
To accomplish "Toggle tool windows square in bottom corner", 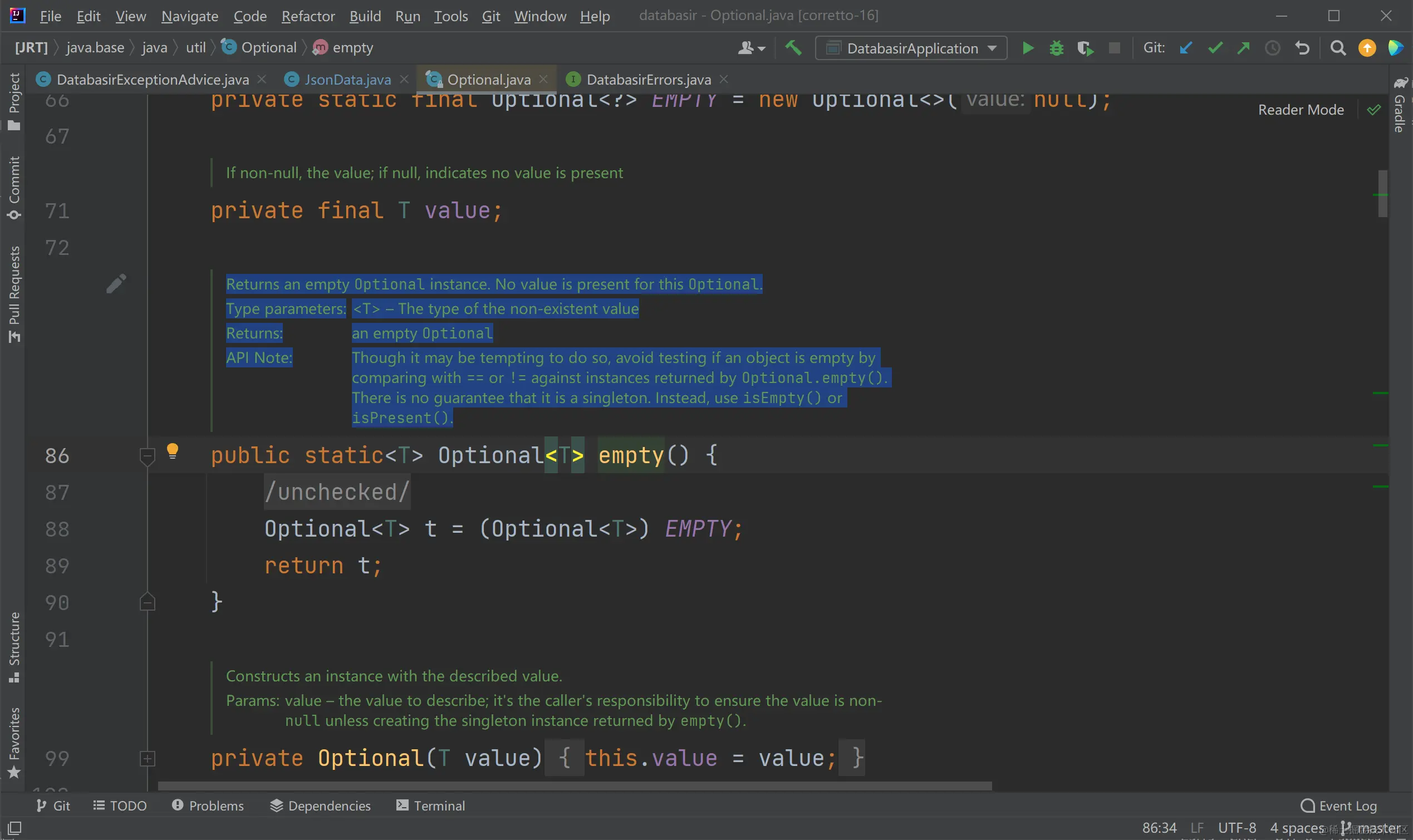I will click(x=14, y=828).
